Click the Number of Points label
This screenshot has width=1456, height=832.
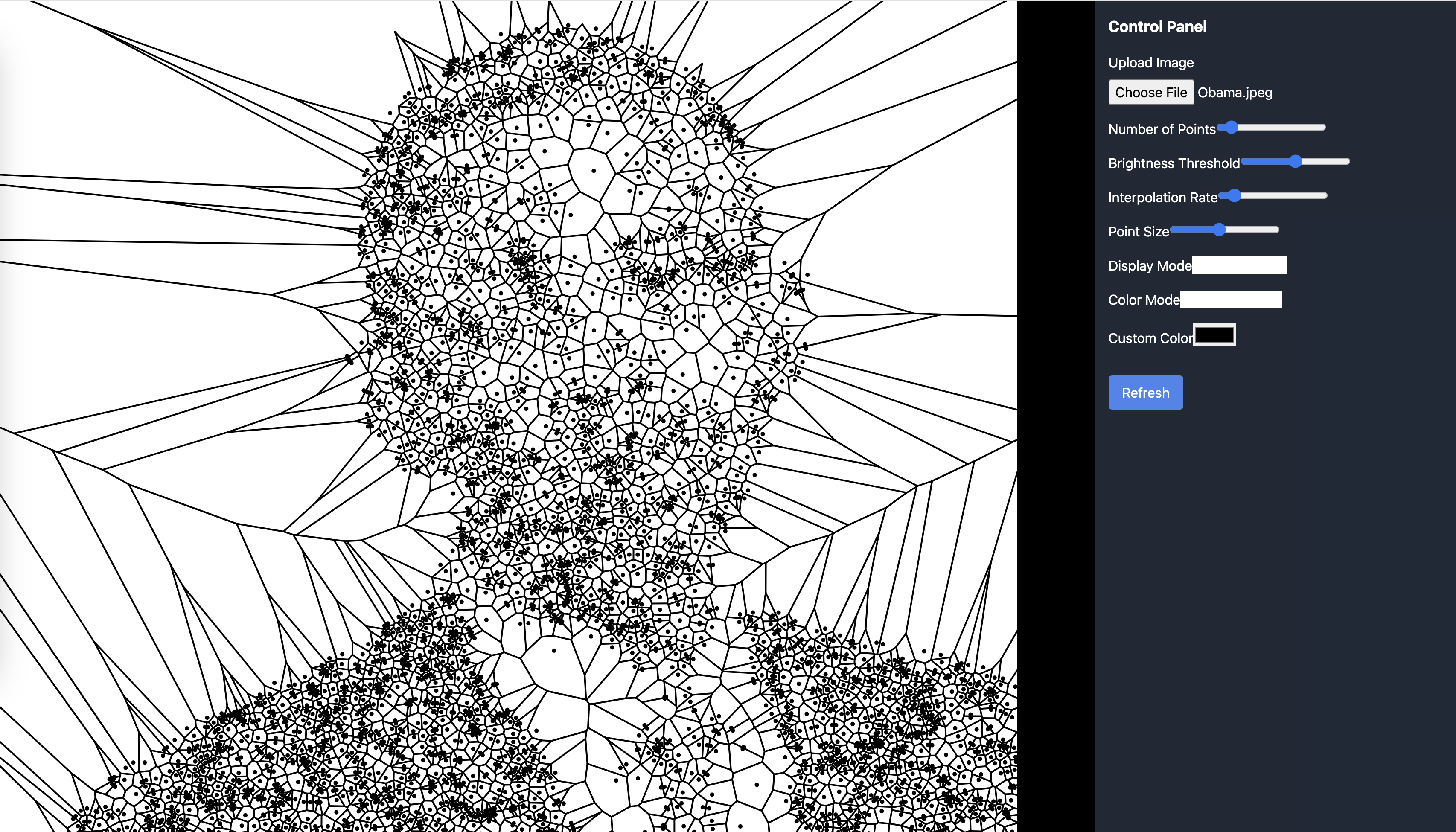1162,129
